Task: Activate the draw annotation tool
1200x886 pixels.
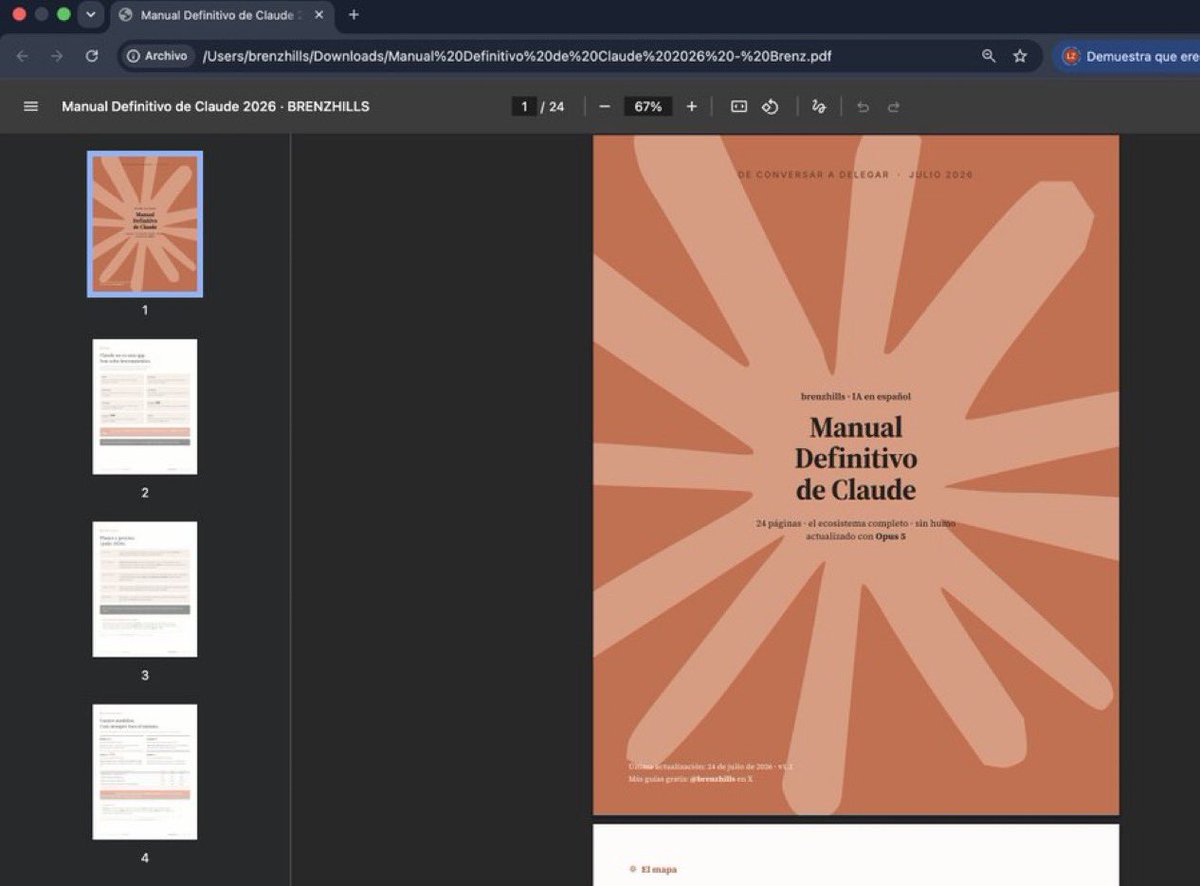Action: pos(819,106)
